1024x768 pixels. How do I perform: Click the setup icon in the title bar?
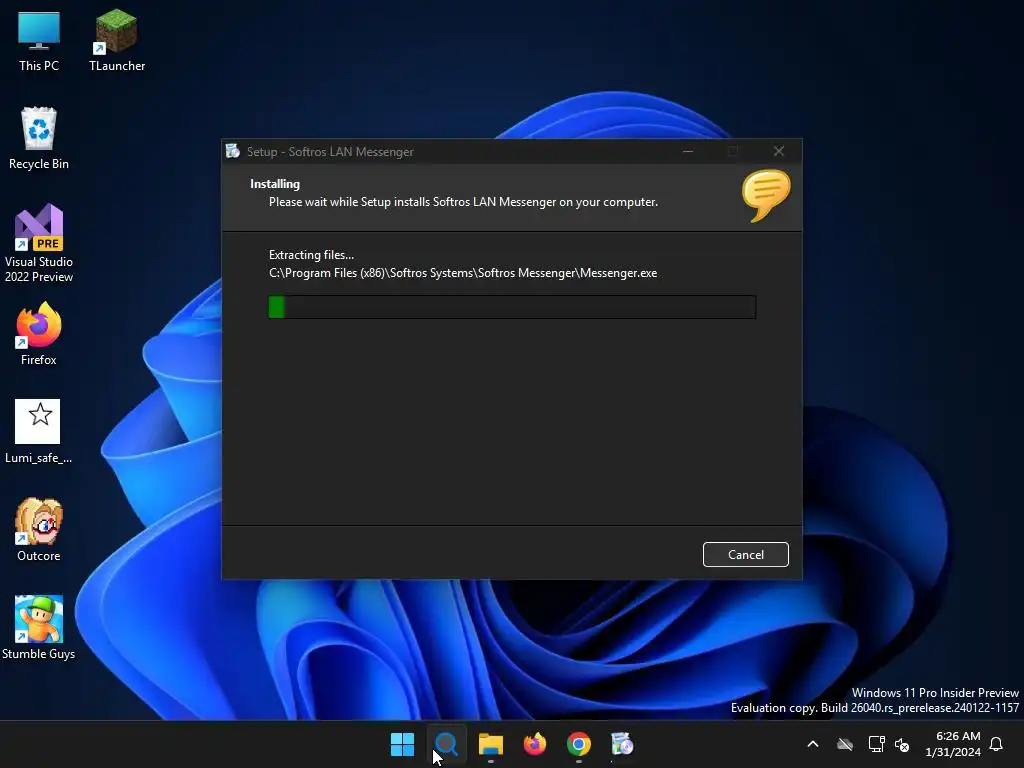click(232, 152)
